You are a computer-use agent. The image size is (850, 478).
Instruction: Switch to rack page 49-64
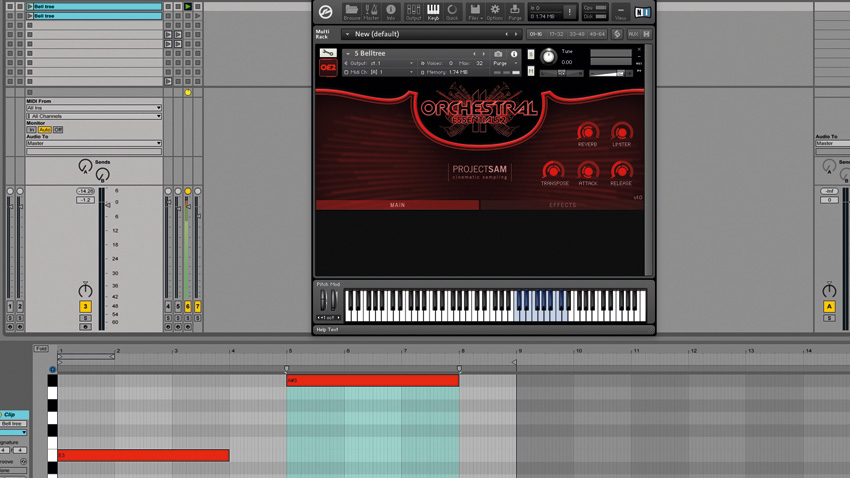coord(597,34)
